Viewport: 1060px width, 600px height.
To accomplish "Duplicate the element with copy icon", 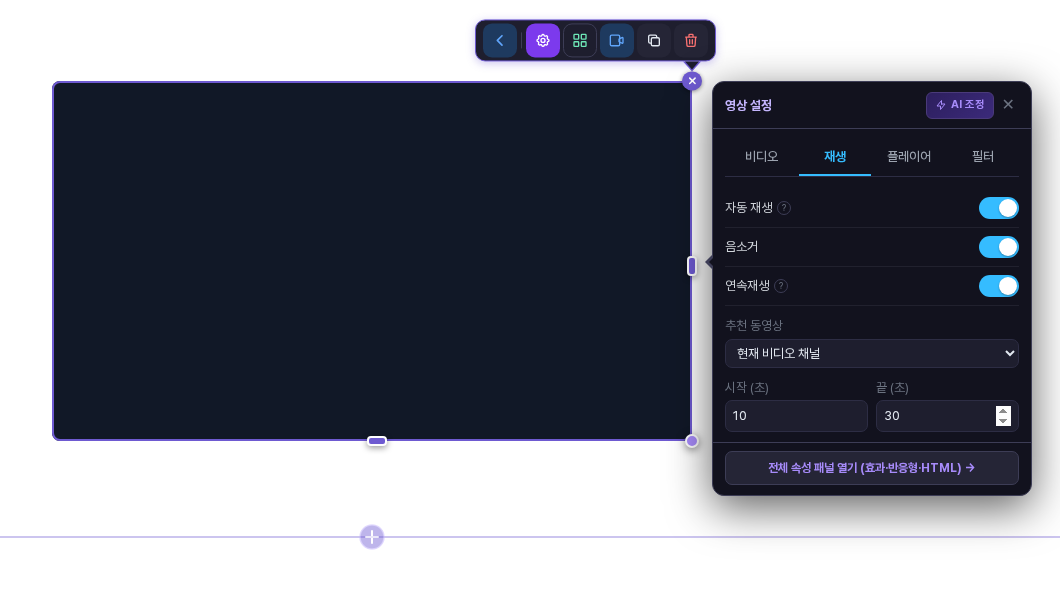I will click(x=654, y=41).
